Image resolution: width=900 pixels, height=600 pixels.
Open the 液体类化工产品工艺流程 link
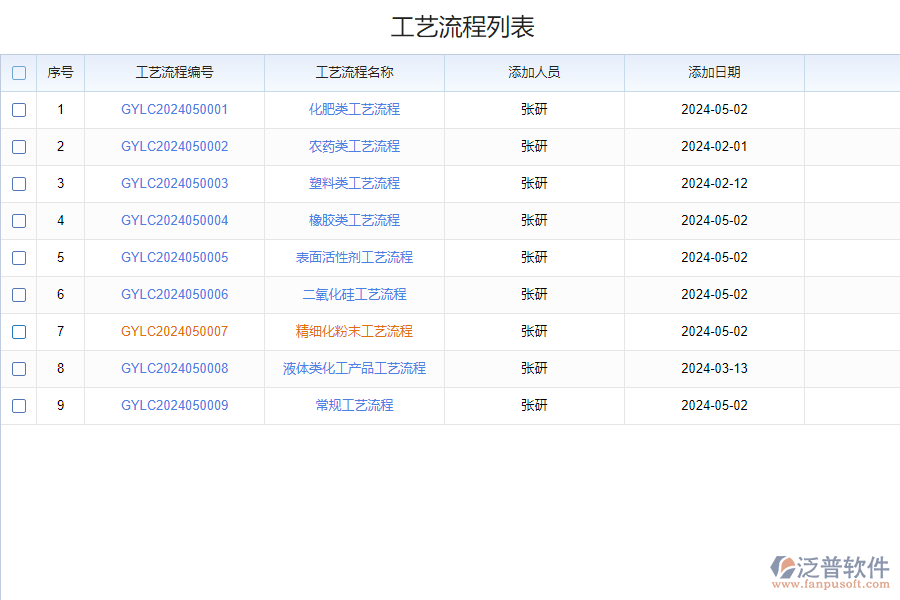click(x=354, y=369)
